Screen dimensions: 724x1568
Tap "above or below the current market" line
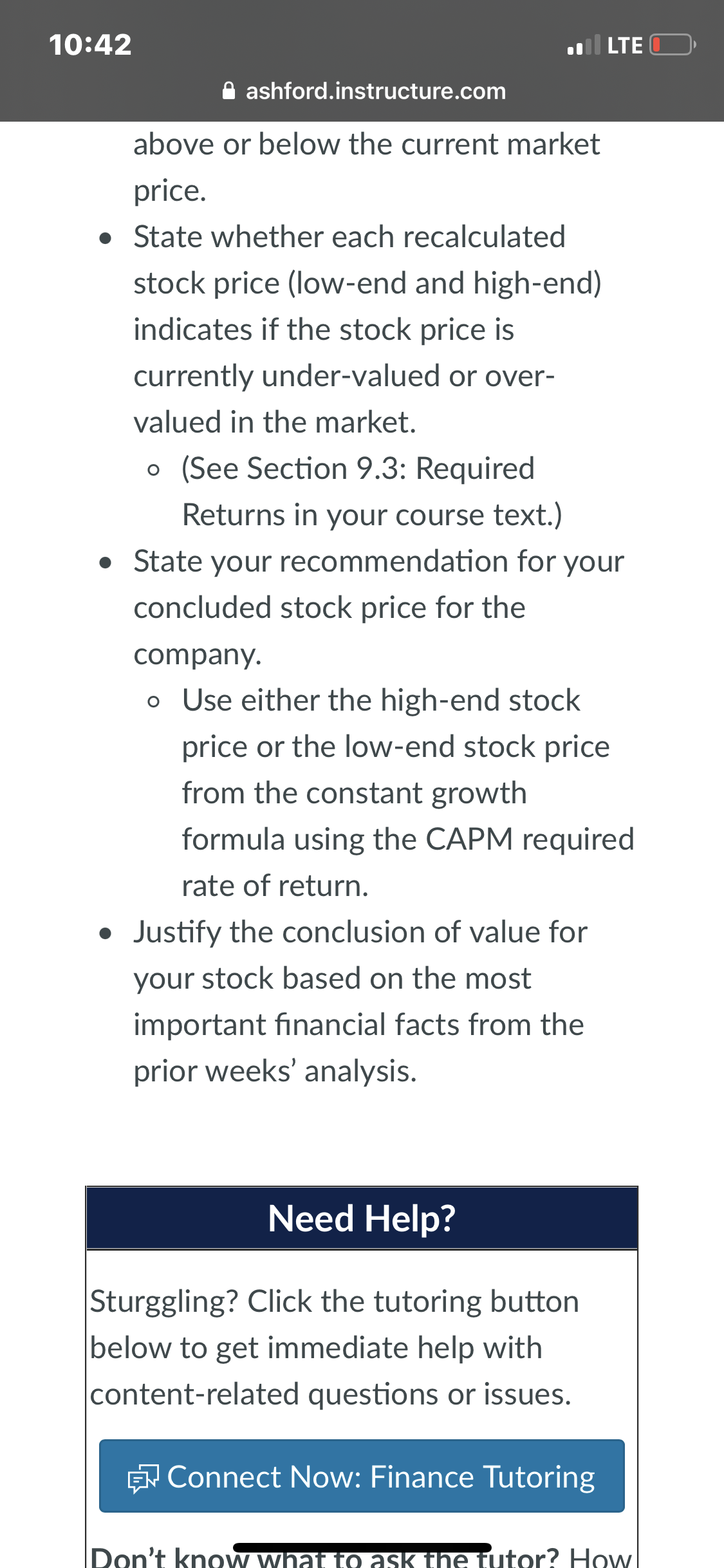point(366,144)
